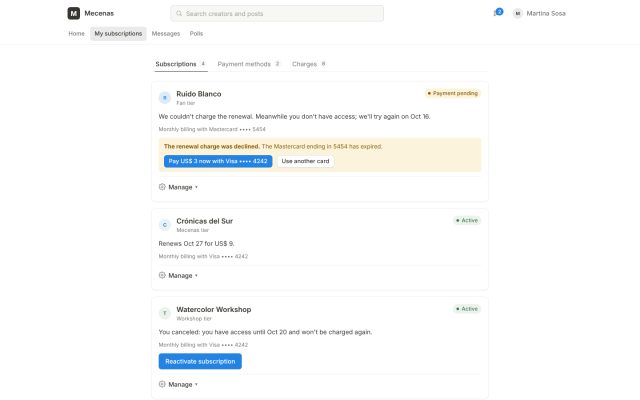
Task: Switch to the Charges tab
Action: point(309,64)
